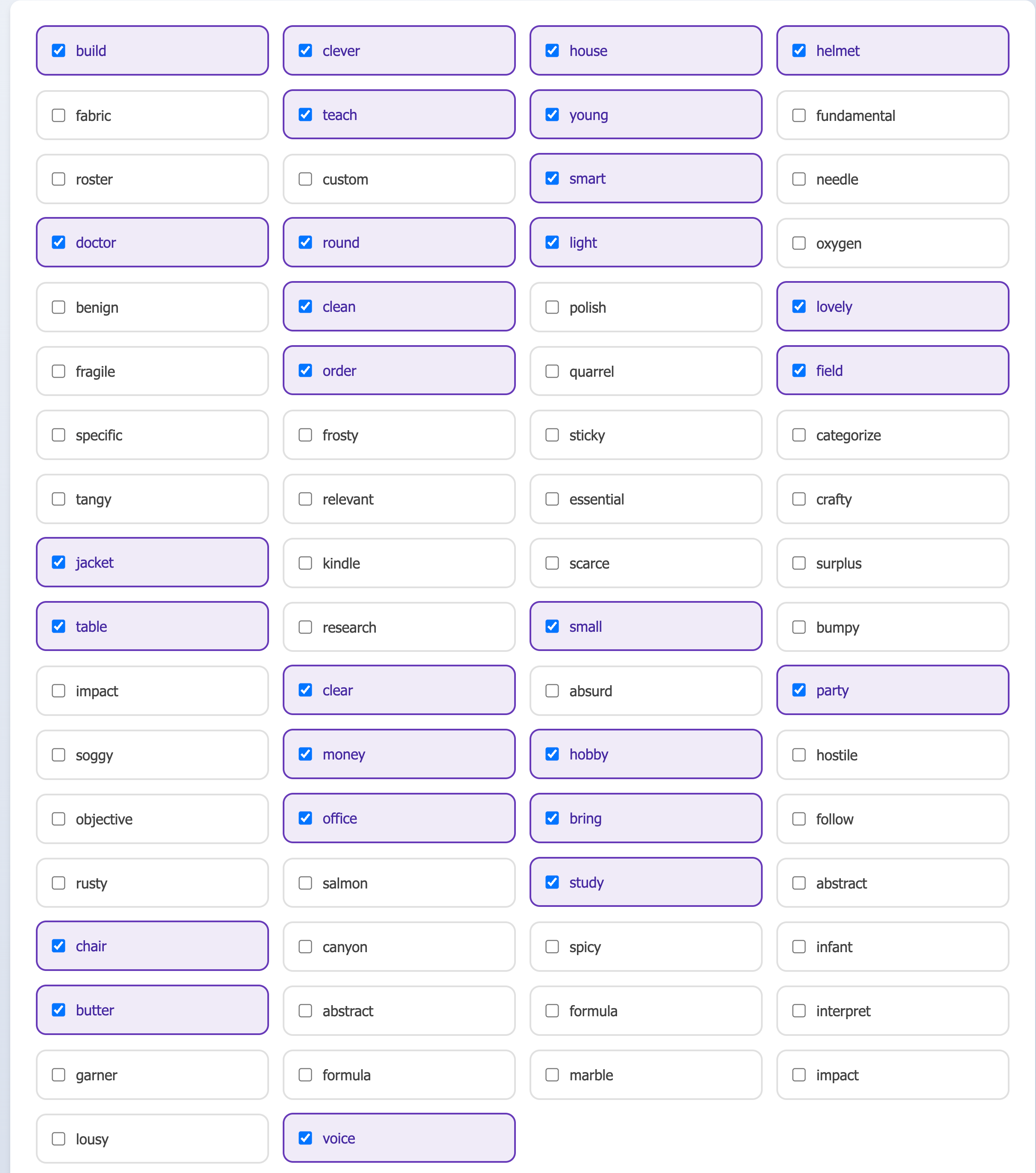Check the 'research' option
1036x1173 pixels.
(305, 627)
